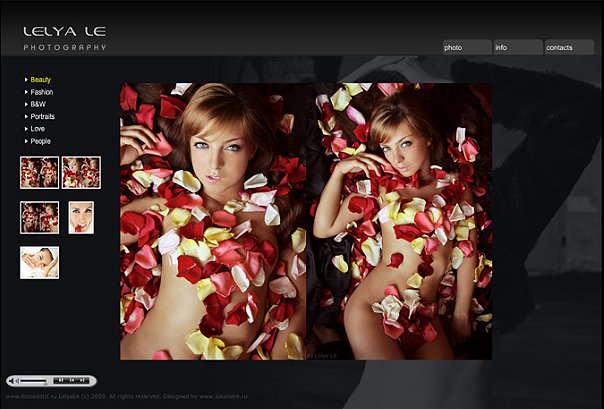
Task: Click the Lelya Le Photography logo
Action: (x=65, y=38)
